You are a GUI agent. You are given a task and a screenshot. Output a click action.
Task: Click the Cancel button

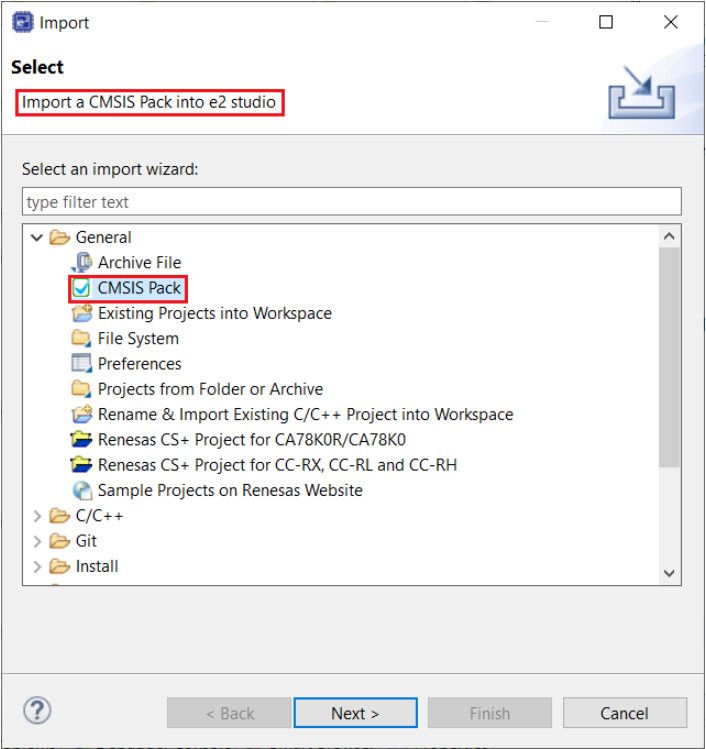624,713
